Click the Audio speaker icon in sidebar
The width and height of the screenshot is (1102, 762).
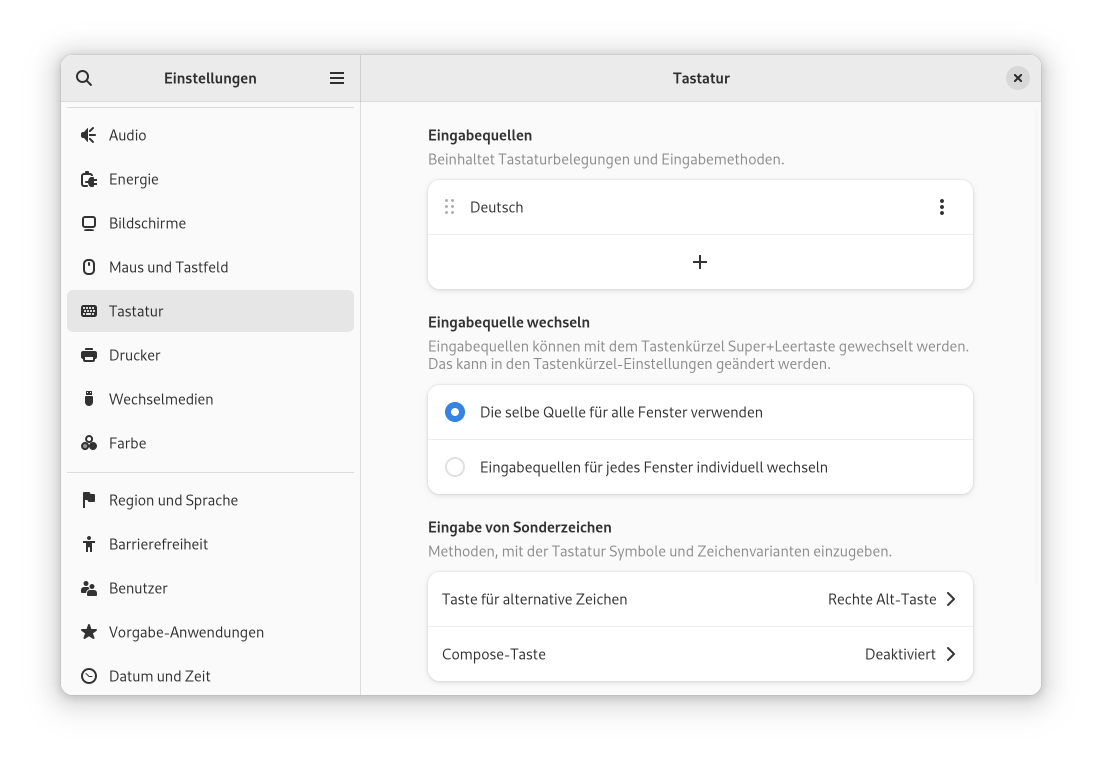(89, 135)
